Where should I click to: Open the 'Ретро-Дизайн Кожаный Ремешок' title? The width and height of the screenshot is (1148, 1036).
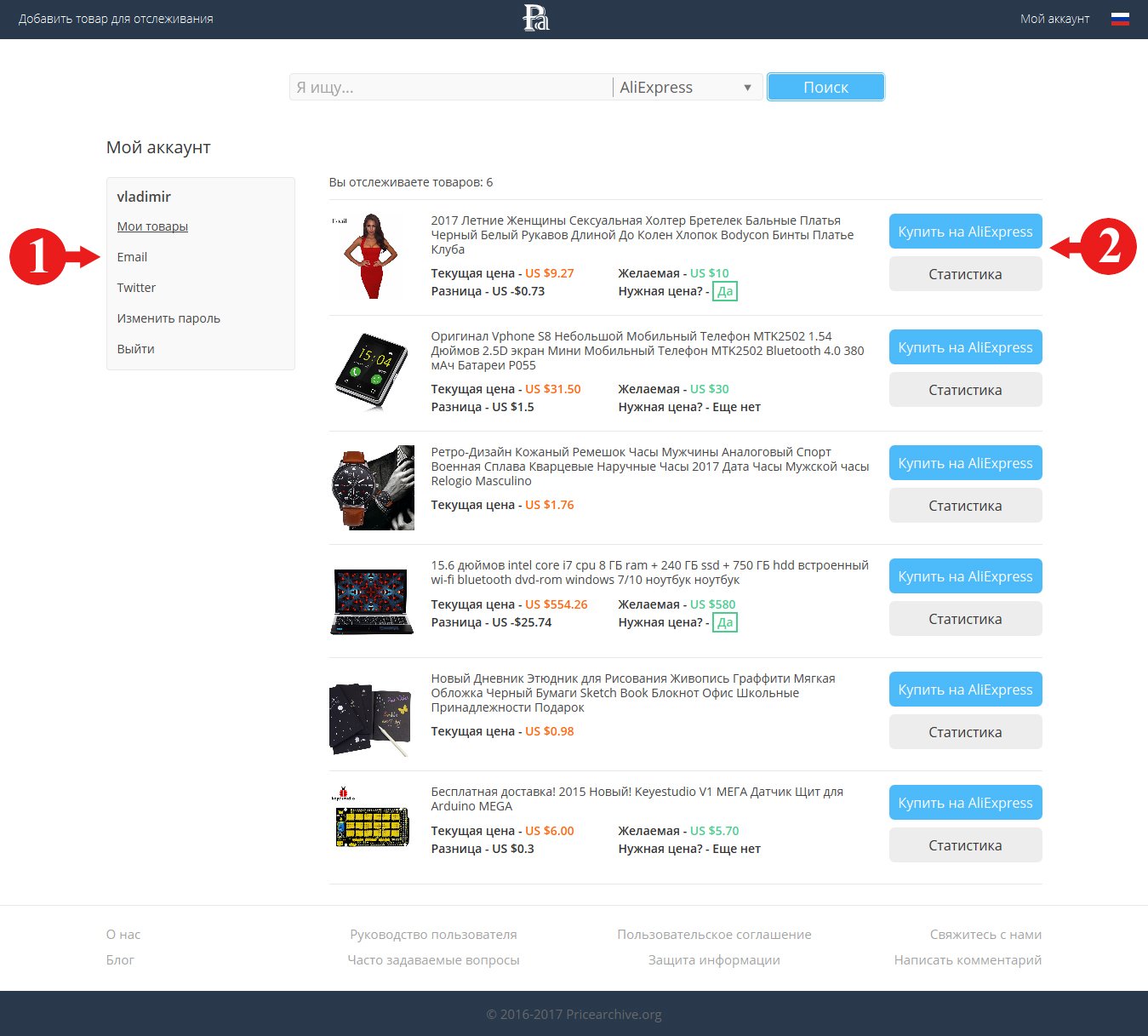tap(650, 466)
